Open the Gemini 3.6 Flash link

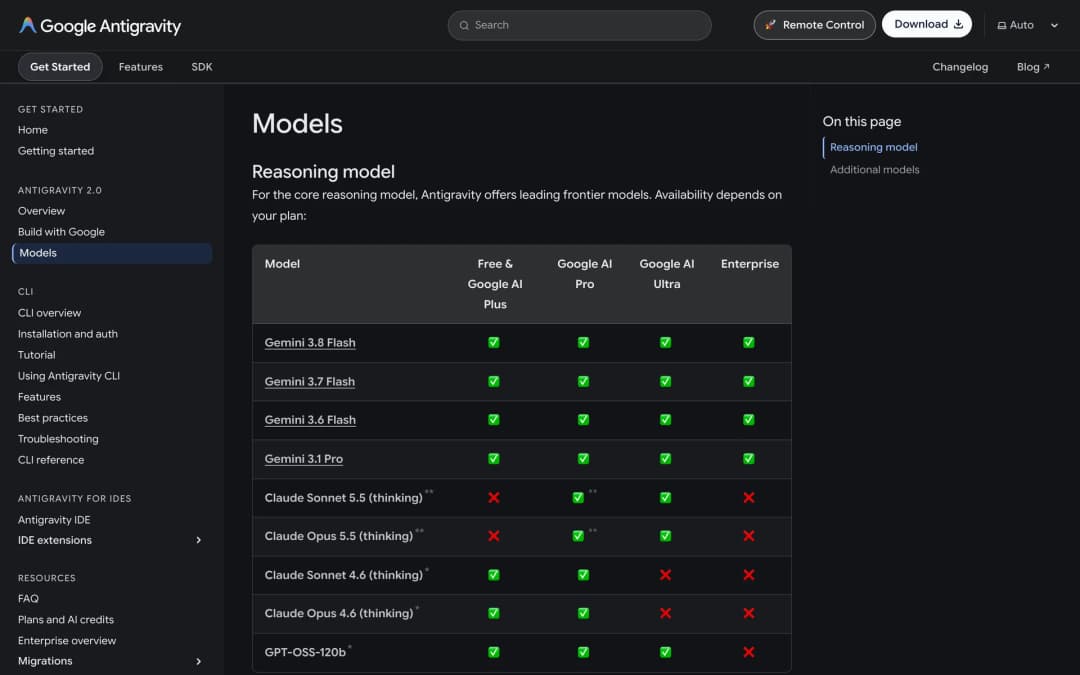click(310, 420)
